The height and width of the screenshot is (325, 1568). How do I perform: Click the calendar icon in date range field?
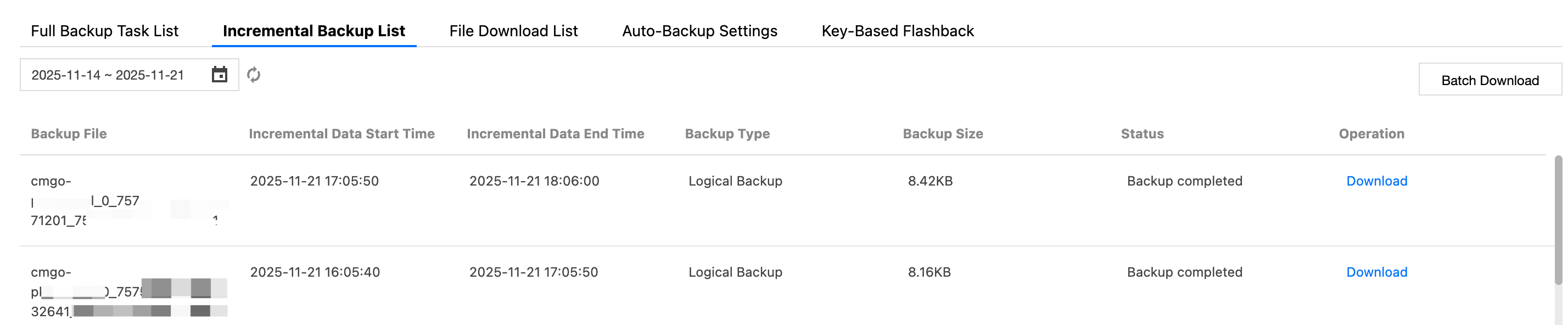(x=219, y=75)
